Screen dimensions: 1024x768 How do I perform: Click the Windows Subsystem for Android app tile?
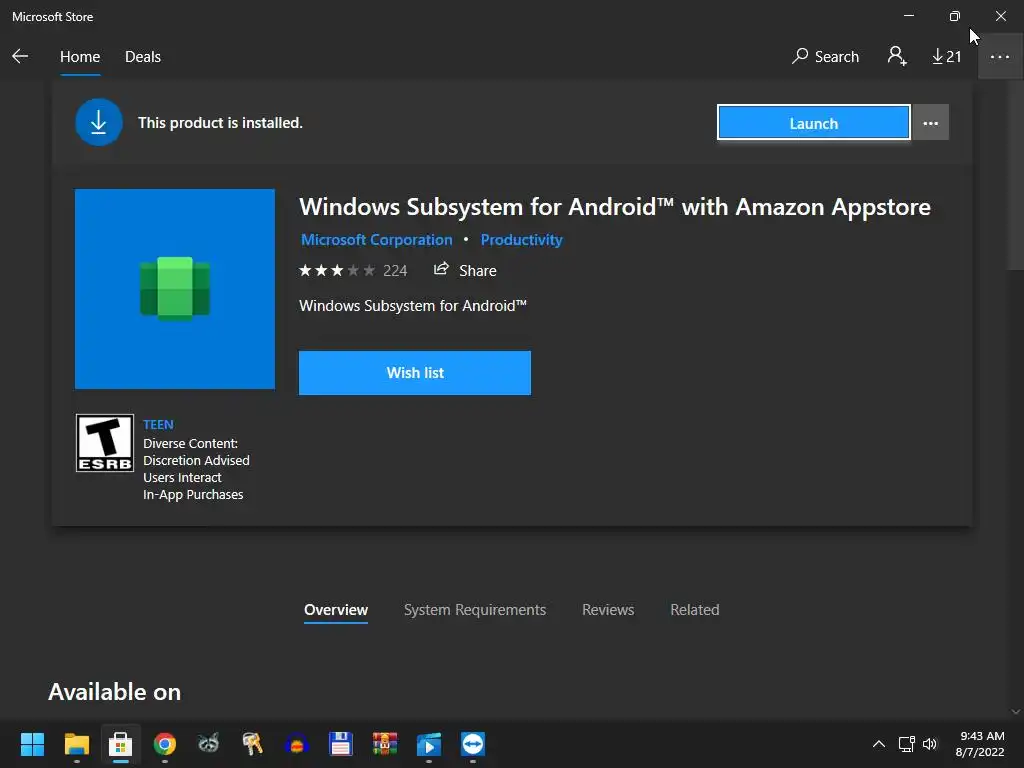pos(174,289)
